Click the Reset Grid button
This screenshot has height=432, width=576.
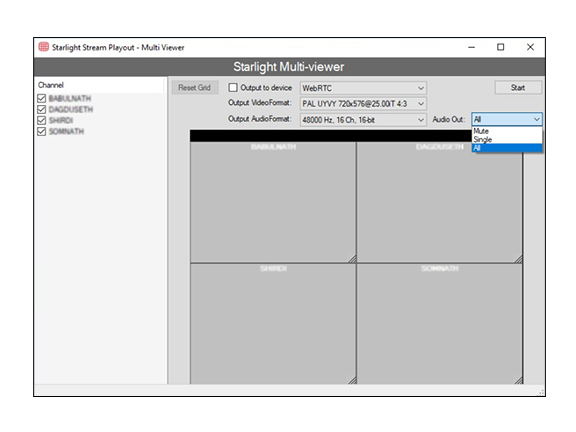point(194,87)
